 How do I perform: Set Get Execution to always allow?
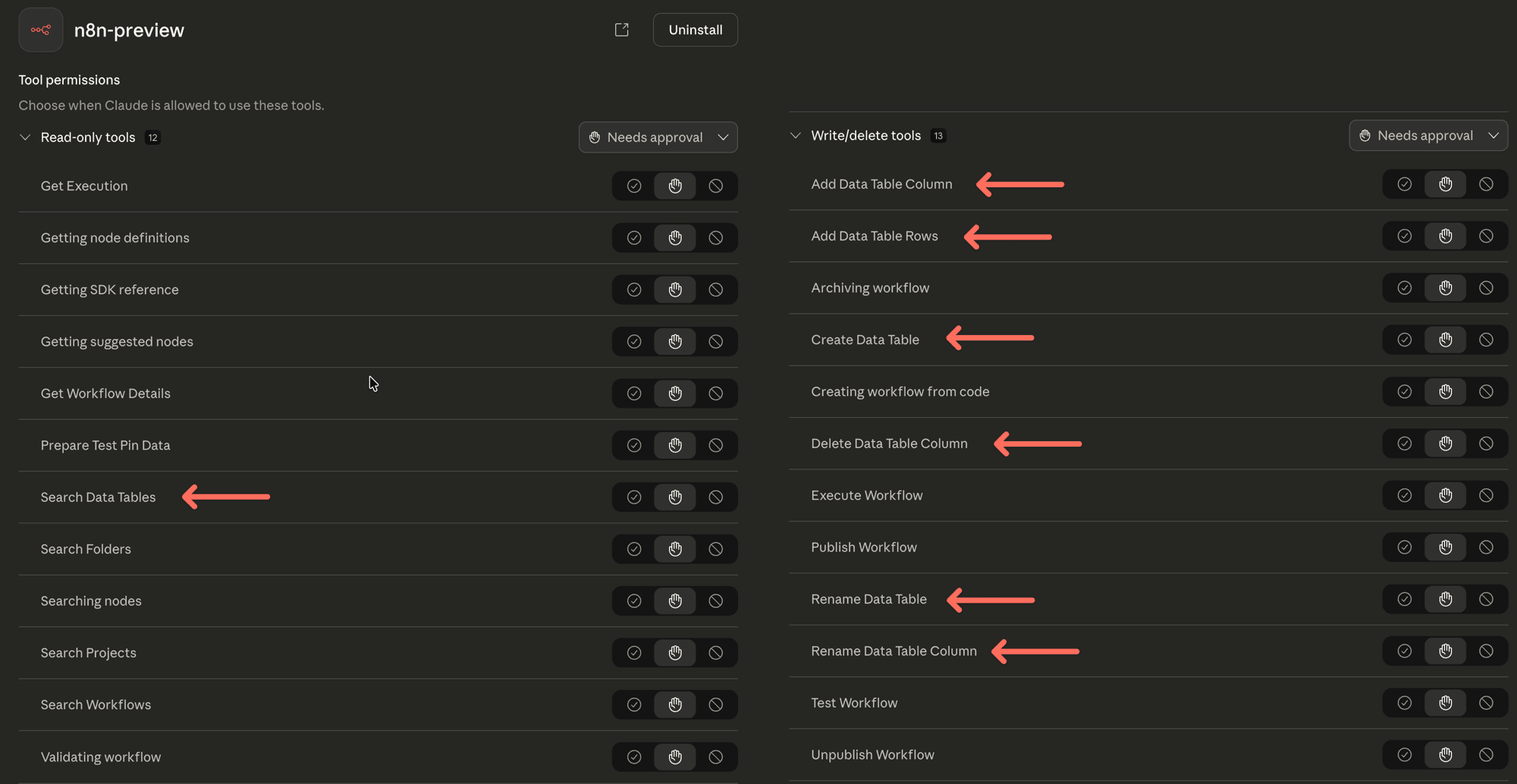[634, 186]
